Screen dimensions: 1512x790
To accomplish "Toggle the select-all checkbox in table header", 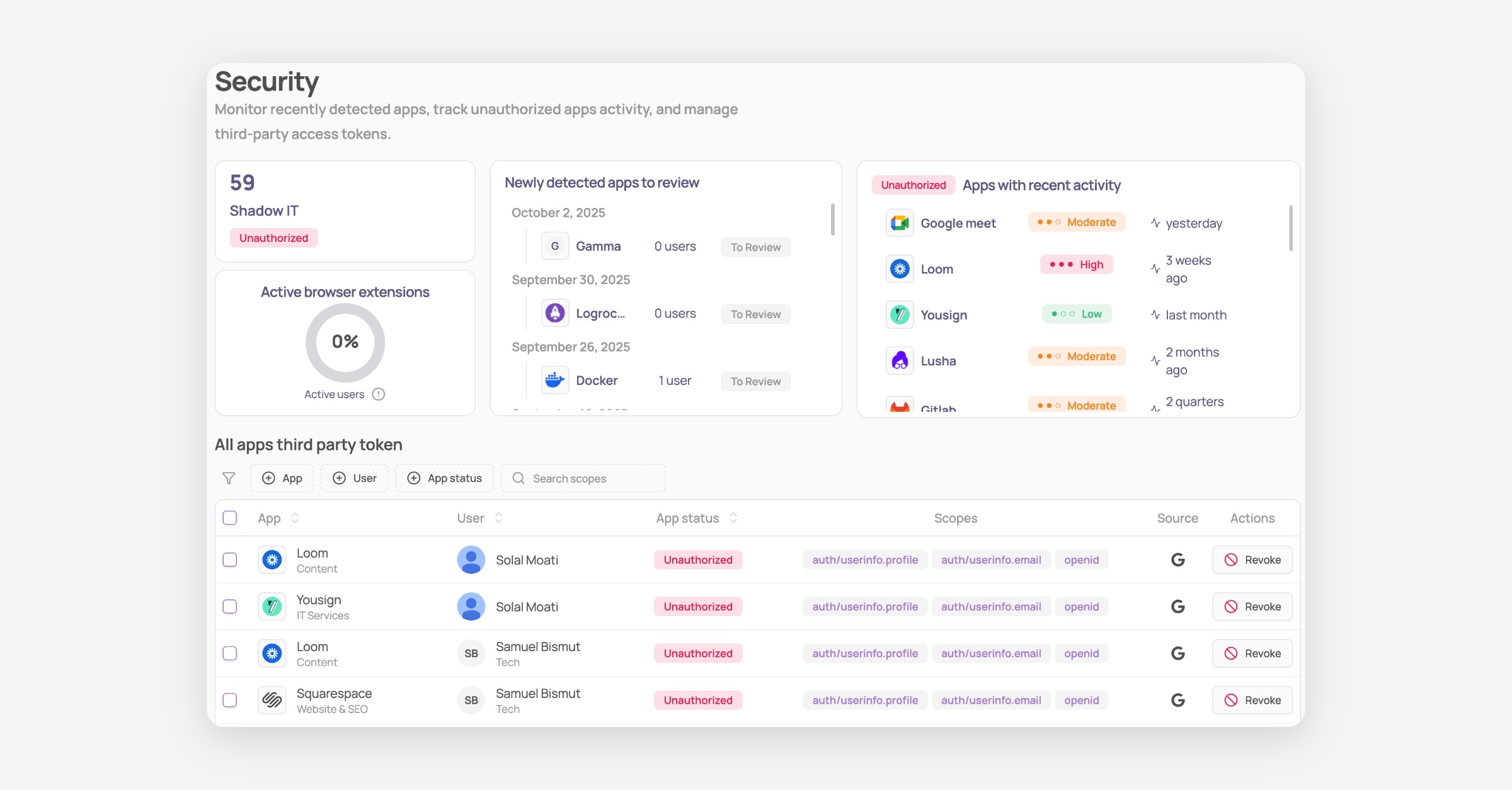I will coord(230,518).
